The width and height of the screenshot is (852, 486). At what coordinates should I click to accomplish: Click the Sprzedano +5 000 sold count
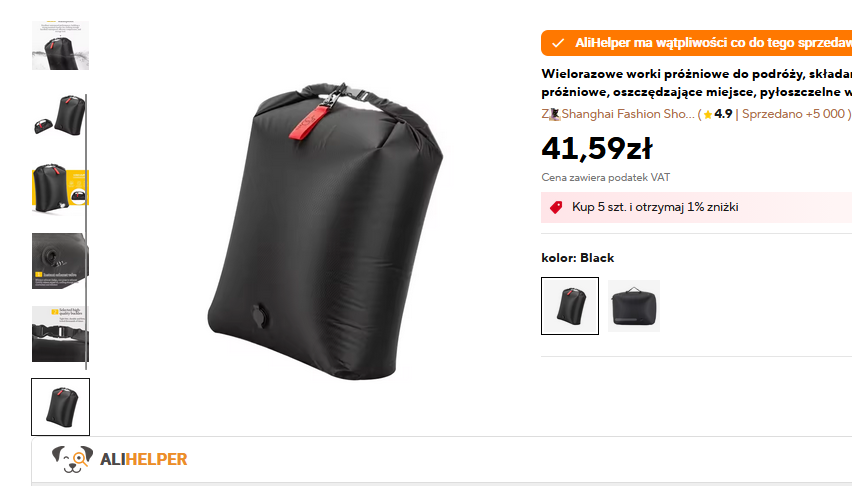793,114
